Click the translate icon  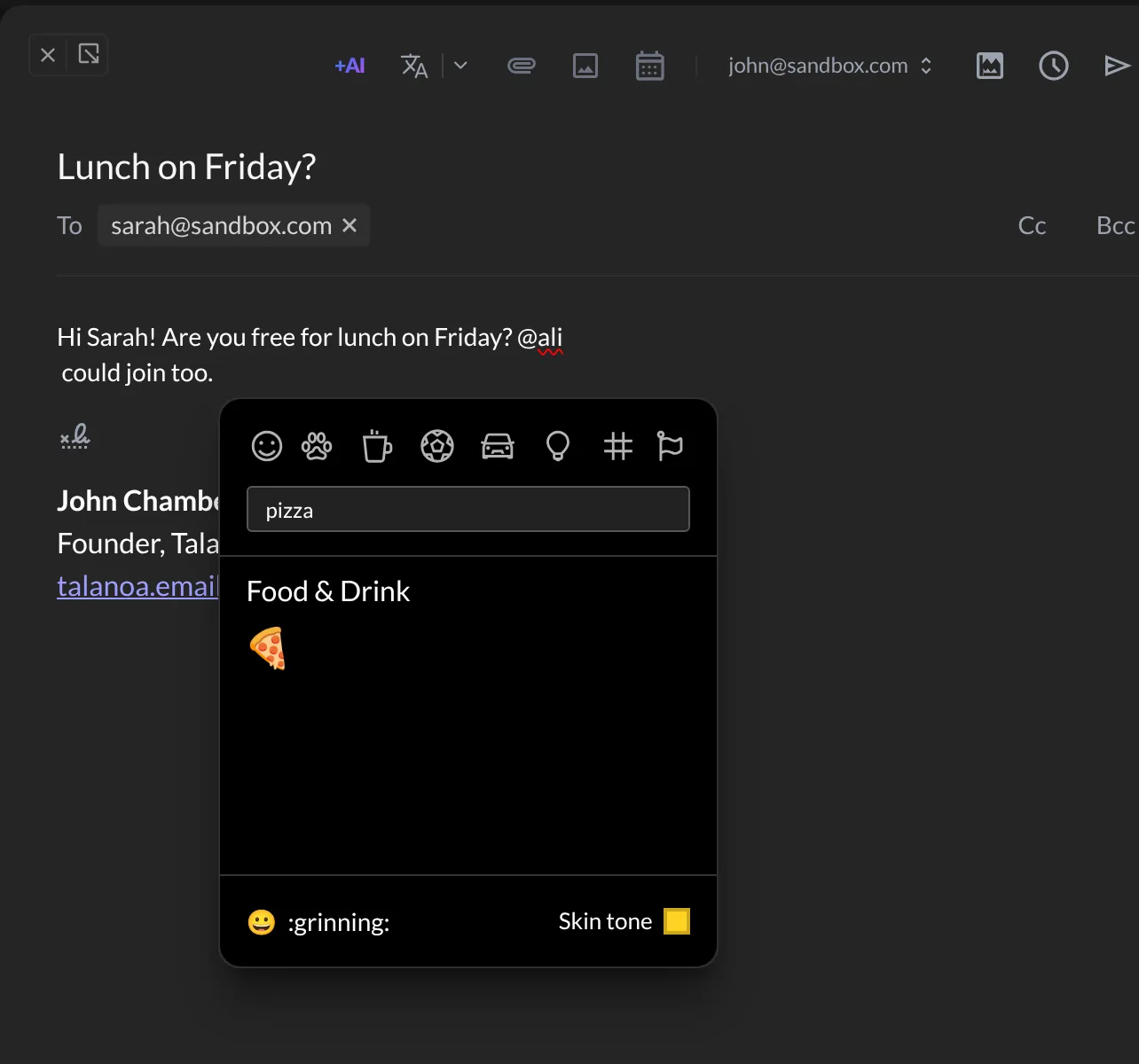414,66
